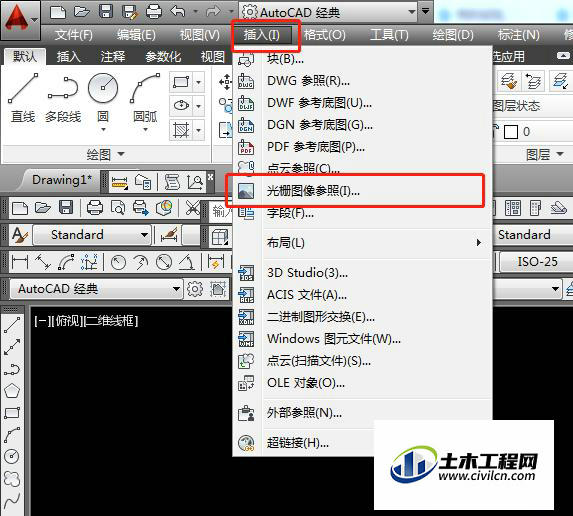The width and height of the screenshot is (573, 516).
Task: Click the New file icon in quick access bar
Action: pyautogui.click(x=58, y=12)
